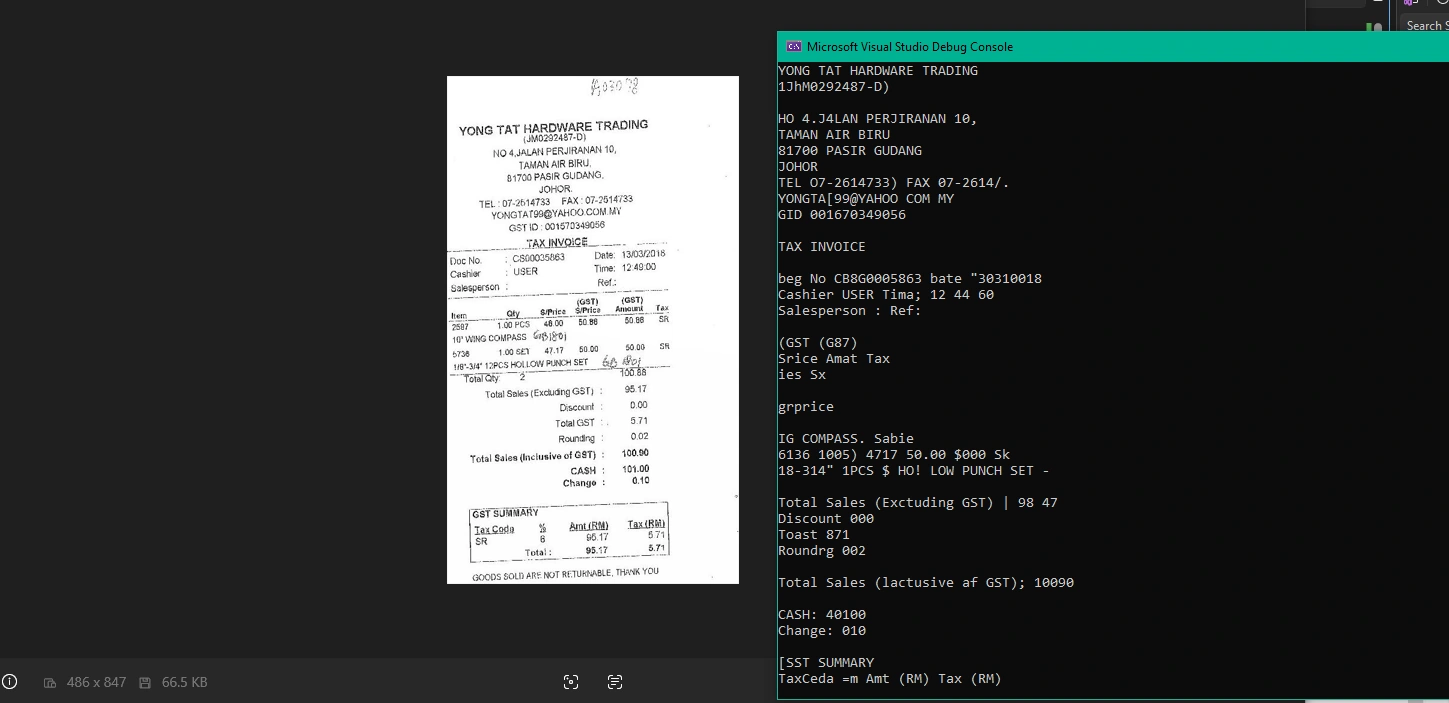Click console line 'CASH: 40100'
1449x703 pixels.
pos(822,615)
